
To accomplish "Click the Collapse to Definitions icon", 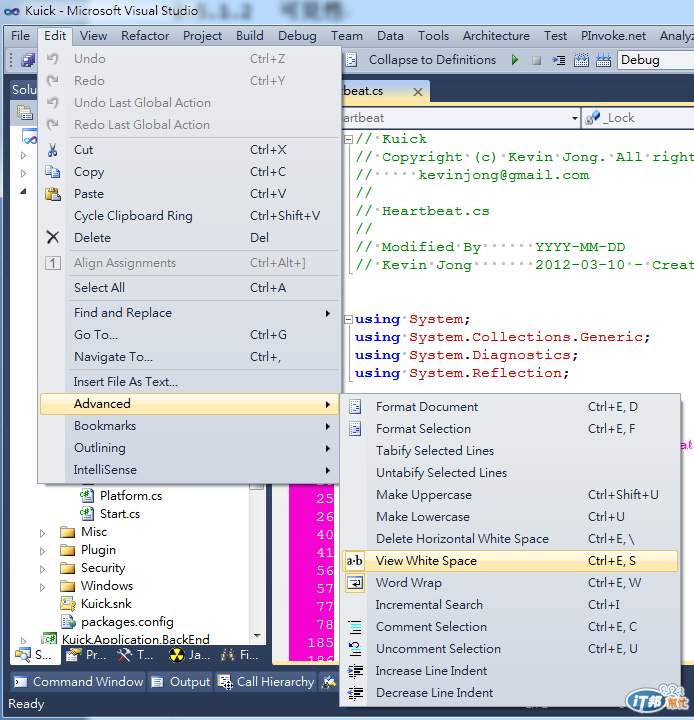I will tap(351, 60).
